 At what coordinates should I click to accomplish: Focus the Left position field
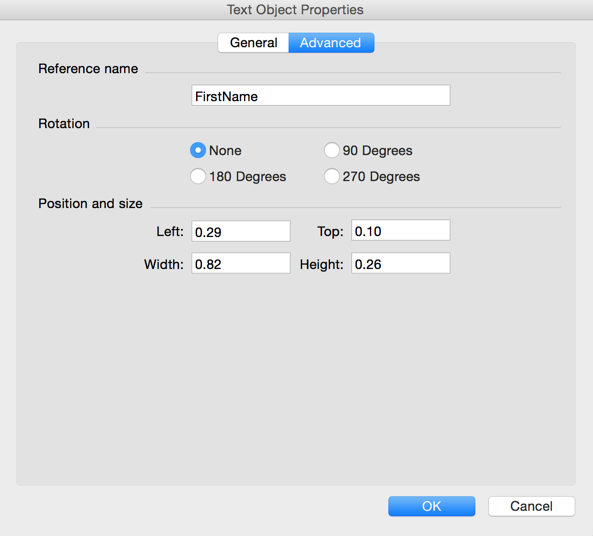(241, 231)
